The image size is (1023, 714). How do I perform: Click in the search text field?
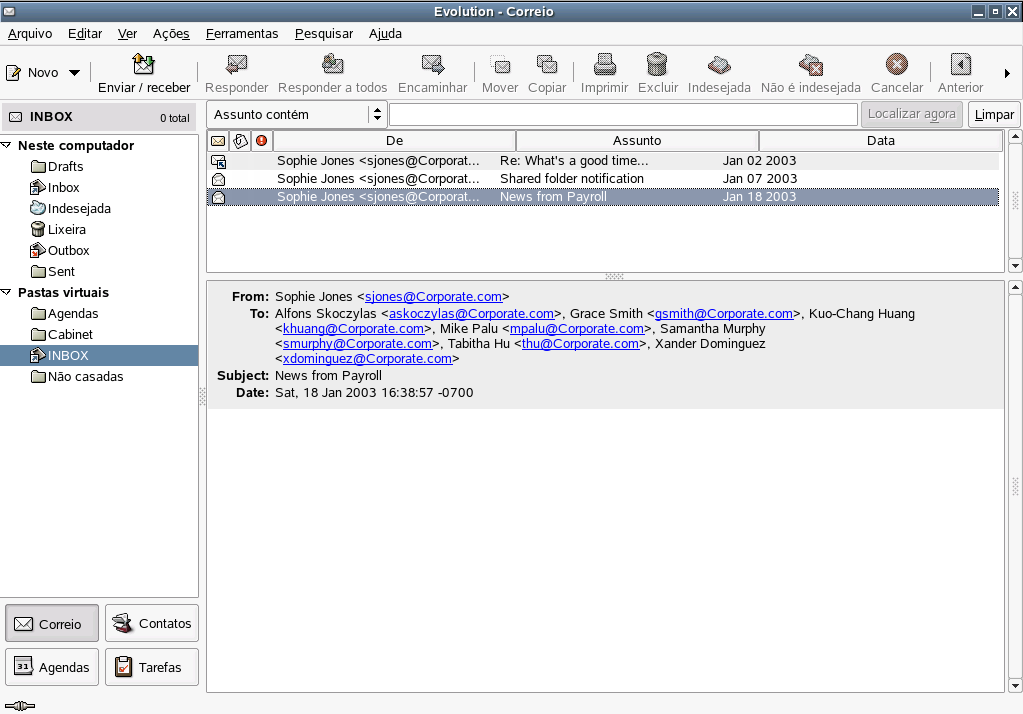coord(622,114)
